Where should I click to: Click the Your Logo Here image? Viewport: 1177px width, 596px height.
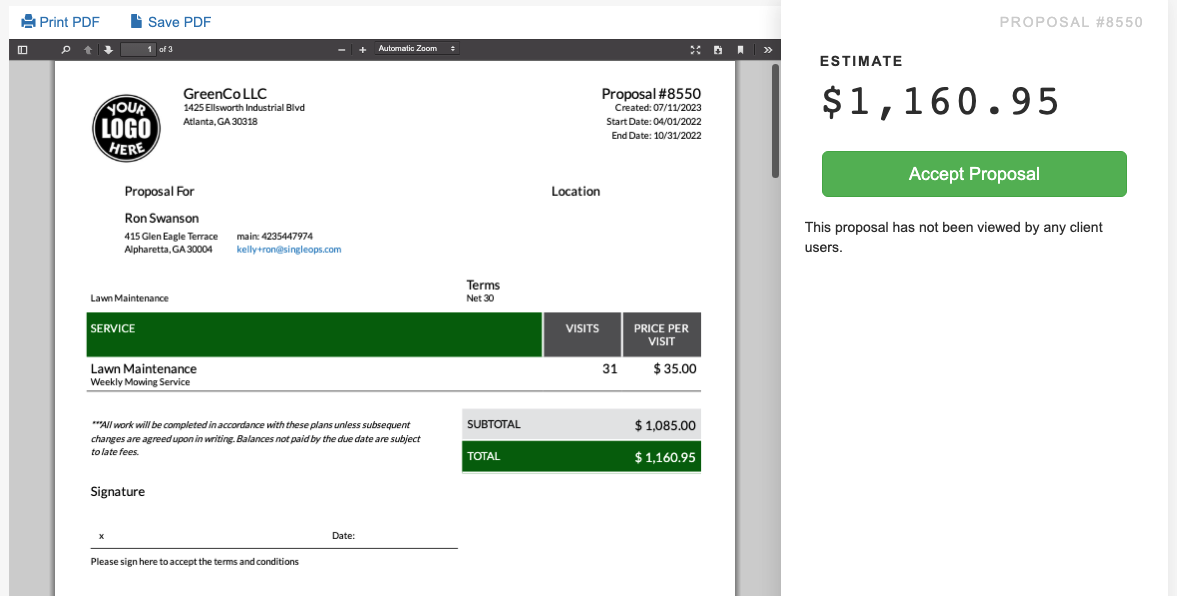coord(127,128)
